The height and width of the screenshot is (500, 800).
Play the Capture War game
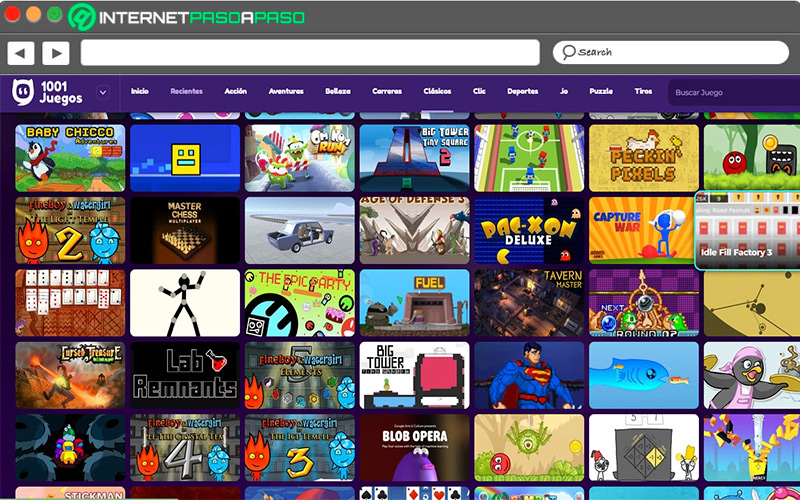642,231
